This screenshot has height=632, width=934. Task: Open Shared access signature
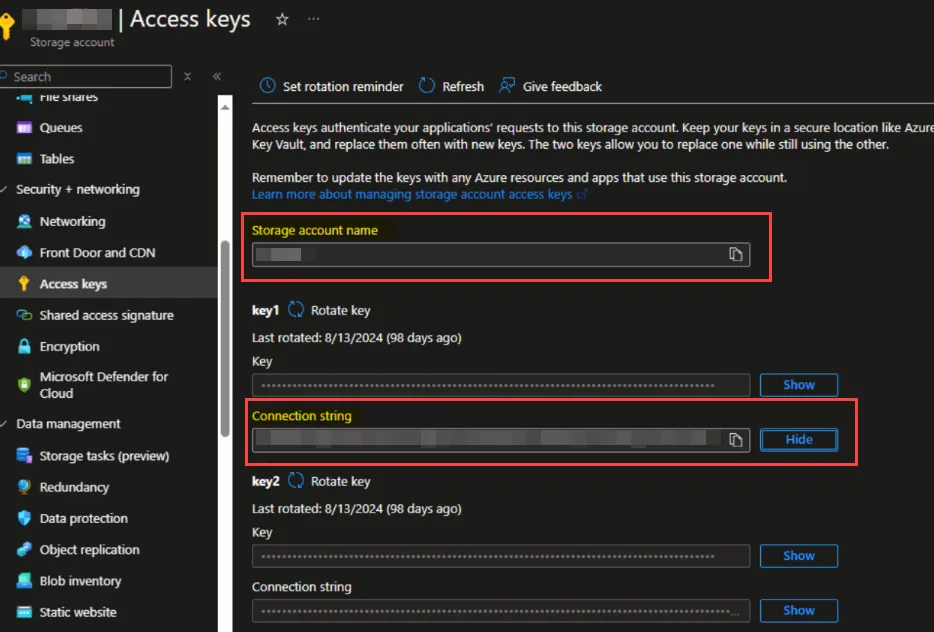(x=107, y=315)
